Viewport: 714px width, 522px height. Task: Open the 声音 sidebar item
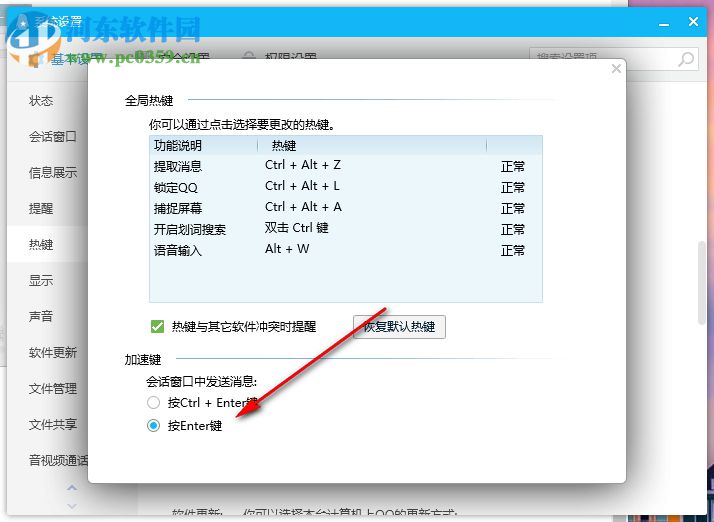click(x=41, y=316)
